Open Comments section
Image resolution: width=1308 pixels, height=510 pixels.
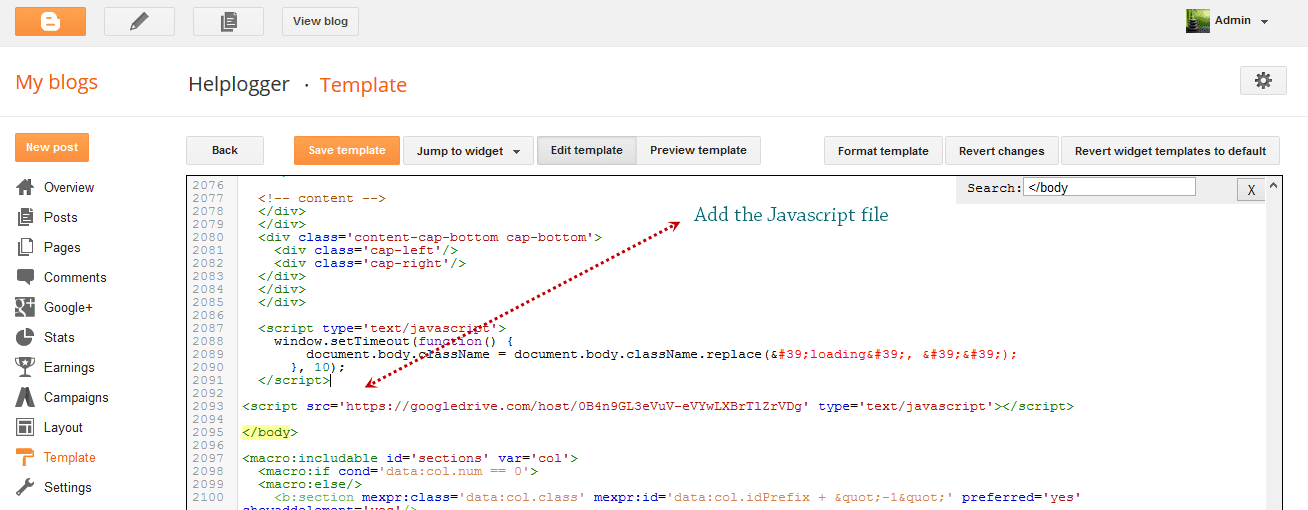pos(75,277)
